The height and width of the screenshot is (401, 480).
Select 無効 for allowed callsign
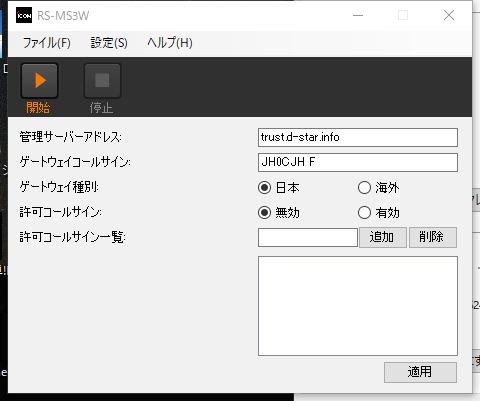point(264,213)
